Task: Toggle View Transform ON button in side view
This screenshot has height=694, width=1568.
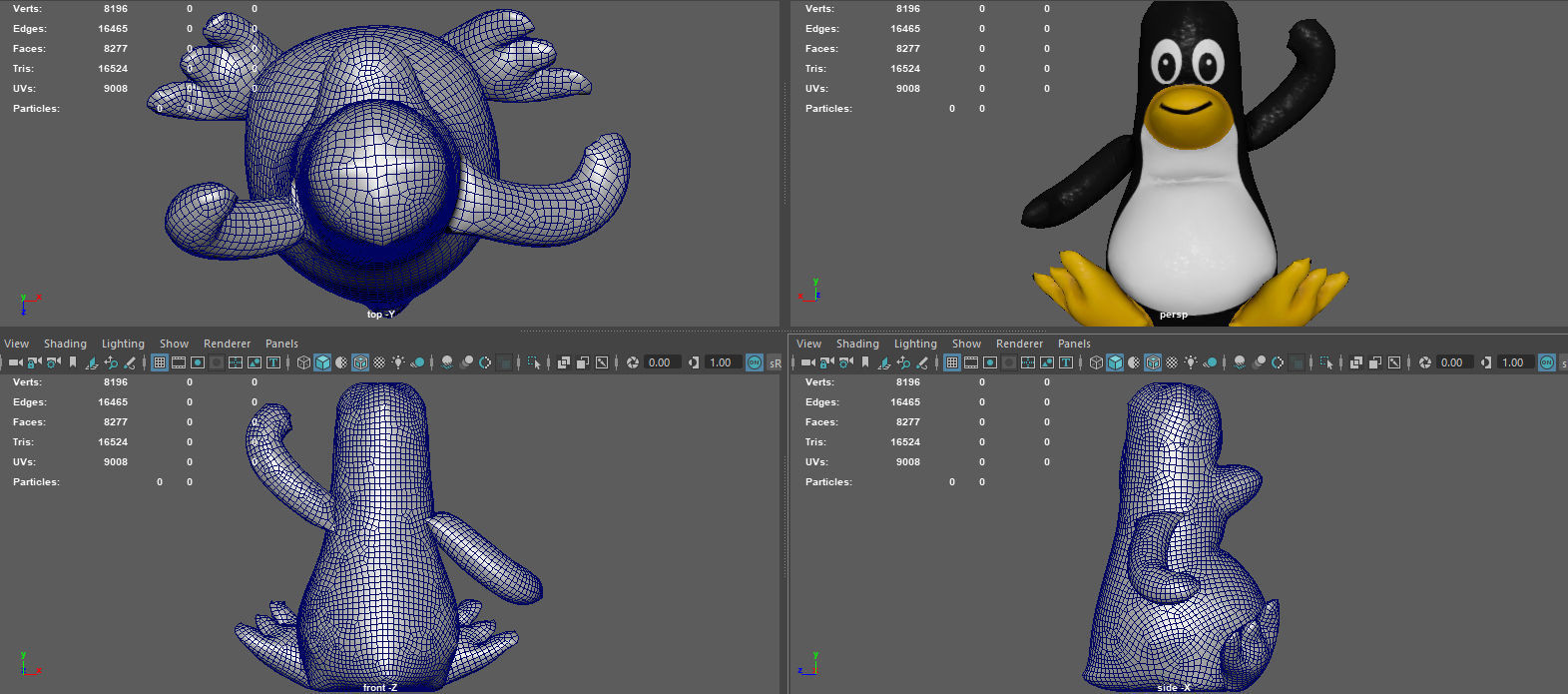Action: click(x=1547, y=362)
